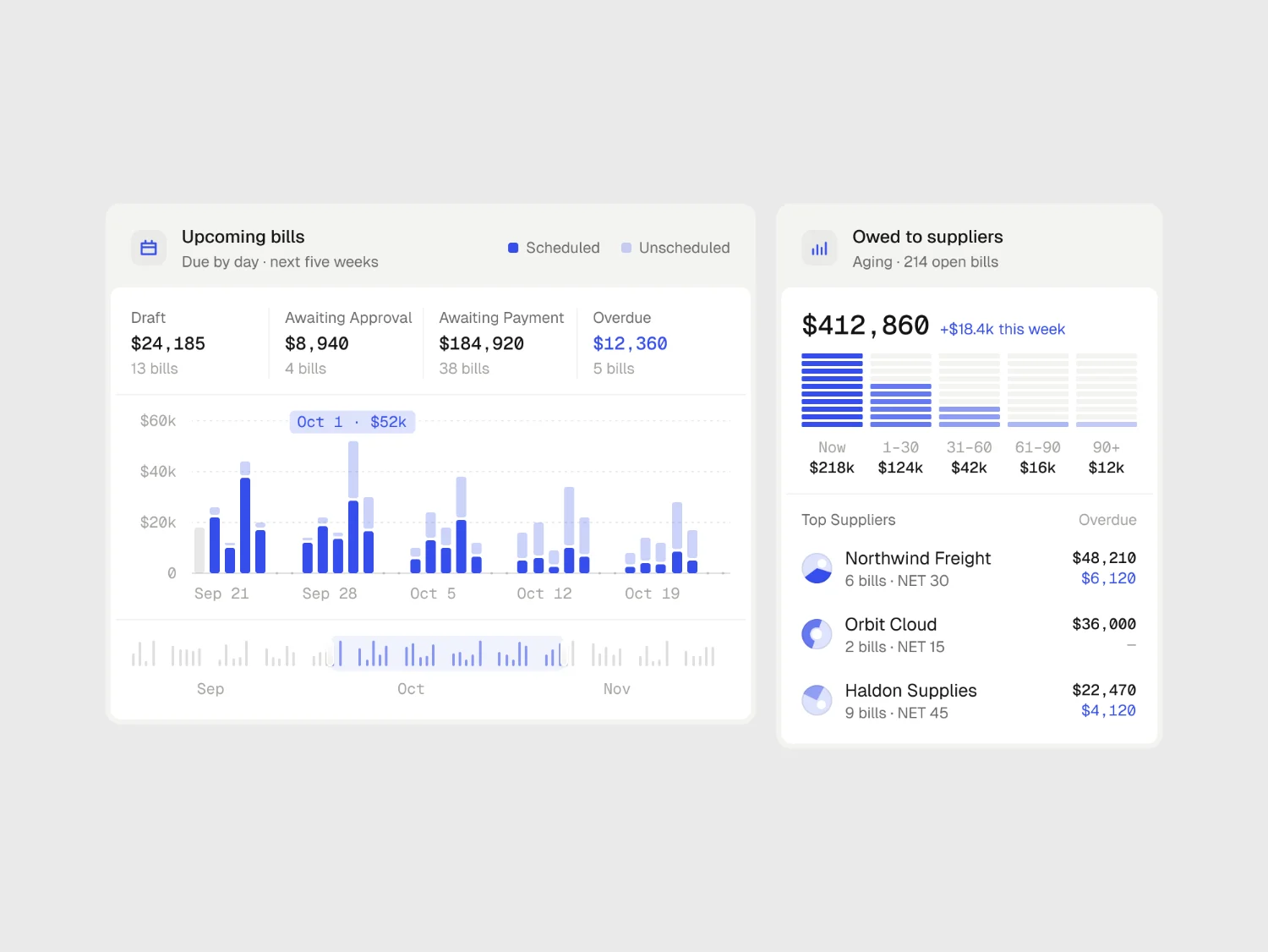
Task: Click the $22,470 Haldon Supplies total
Action: pyautogui.click(x=1104, y=690)
